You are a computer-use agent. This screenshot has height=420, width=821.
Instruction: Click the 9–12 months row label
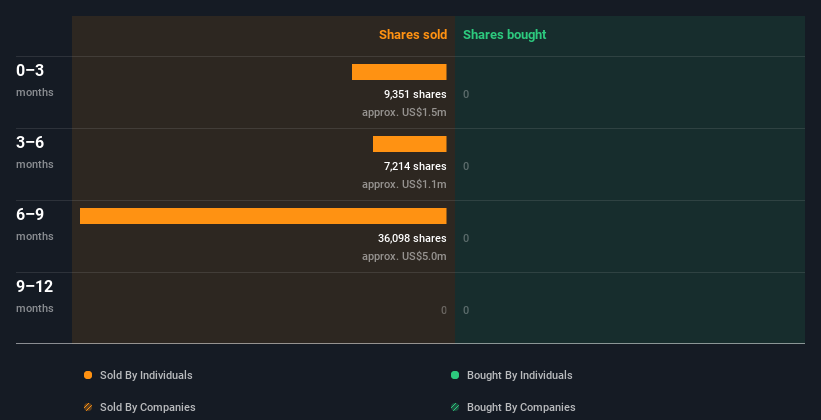click(x=35, y=296)
